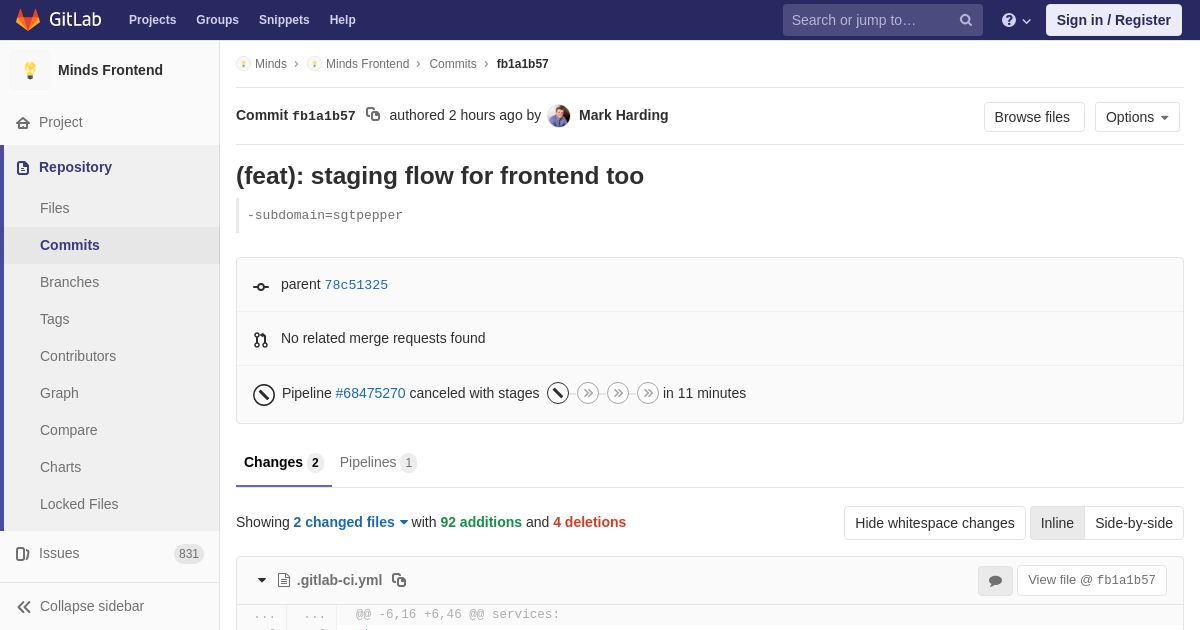This screenshot has height=630, width=1200.
Task: Toggle comments for the .gitlab-ci.yml file
Action: (995, 581)
